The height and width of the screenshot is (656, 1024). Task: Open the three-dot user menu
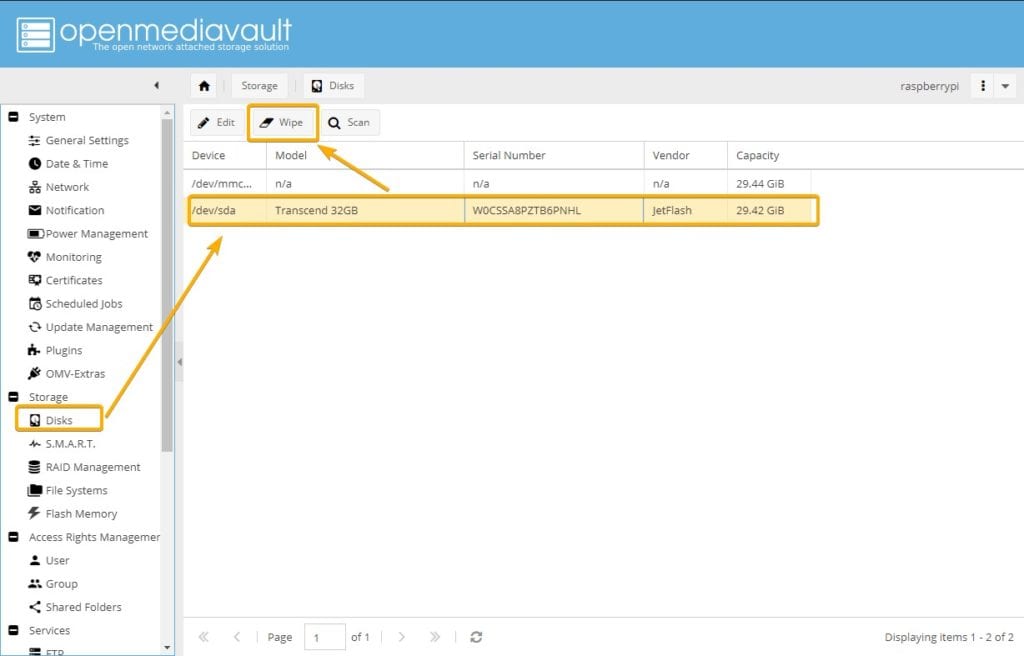983,86
